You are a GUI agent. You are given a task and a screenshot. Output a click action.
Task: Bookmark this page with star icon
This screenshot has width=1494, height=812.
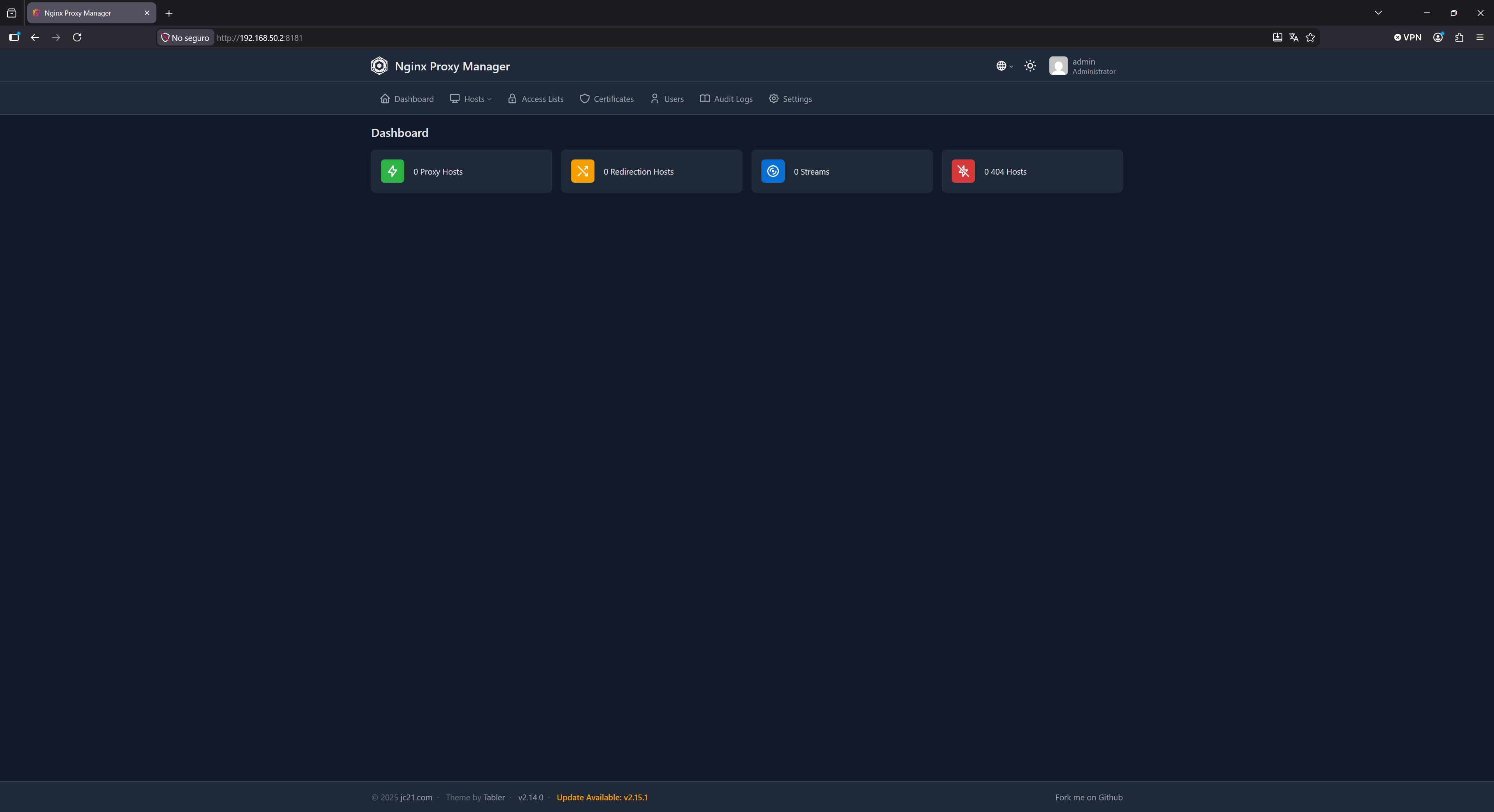tap(1310, 37)
